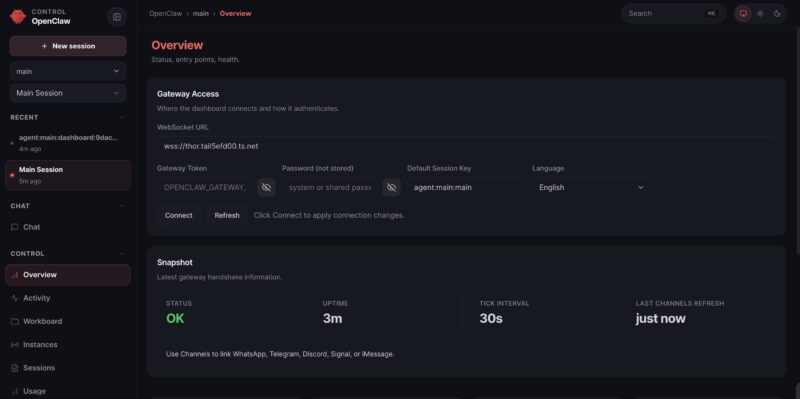Image resolution: width=800 pixels, height=399 pixels.
Task: Open recent Main Session entry
Action: point(68,175)
